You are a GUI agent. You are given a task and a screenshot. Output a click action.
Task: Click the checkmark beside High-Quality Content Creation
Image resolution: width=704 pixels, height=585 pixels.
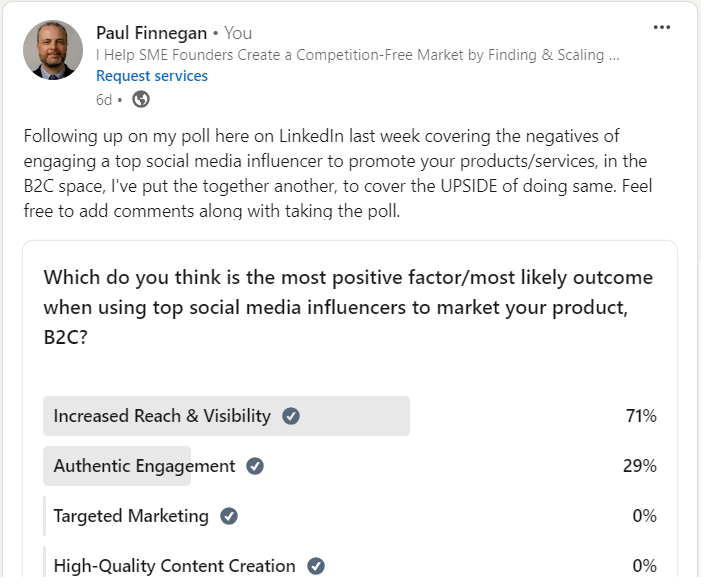(316, 566)
